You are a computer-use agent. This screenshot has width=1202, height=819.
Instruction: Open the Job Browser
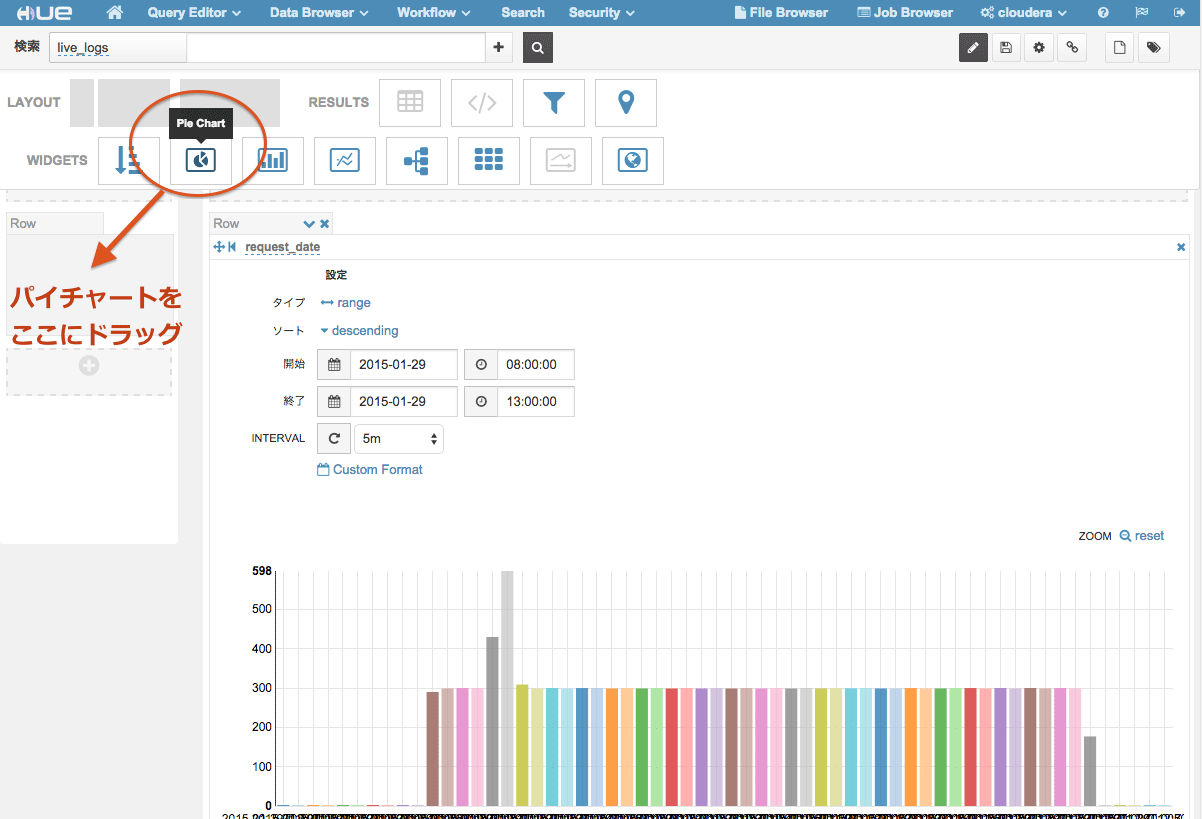(x=906, y=13)
